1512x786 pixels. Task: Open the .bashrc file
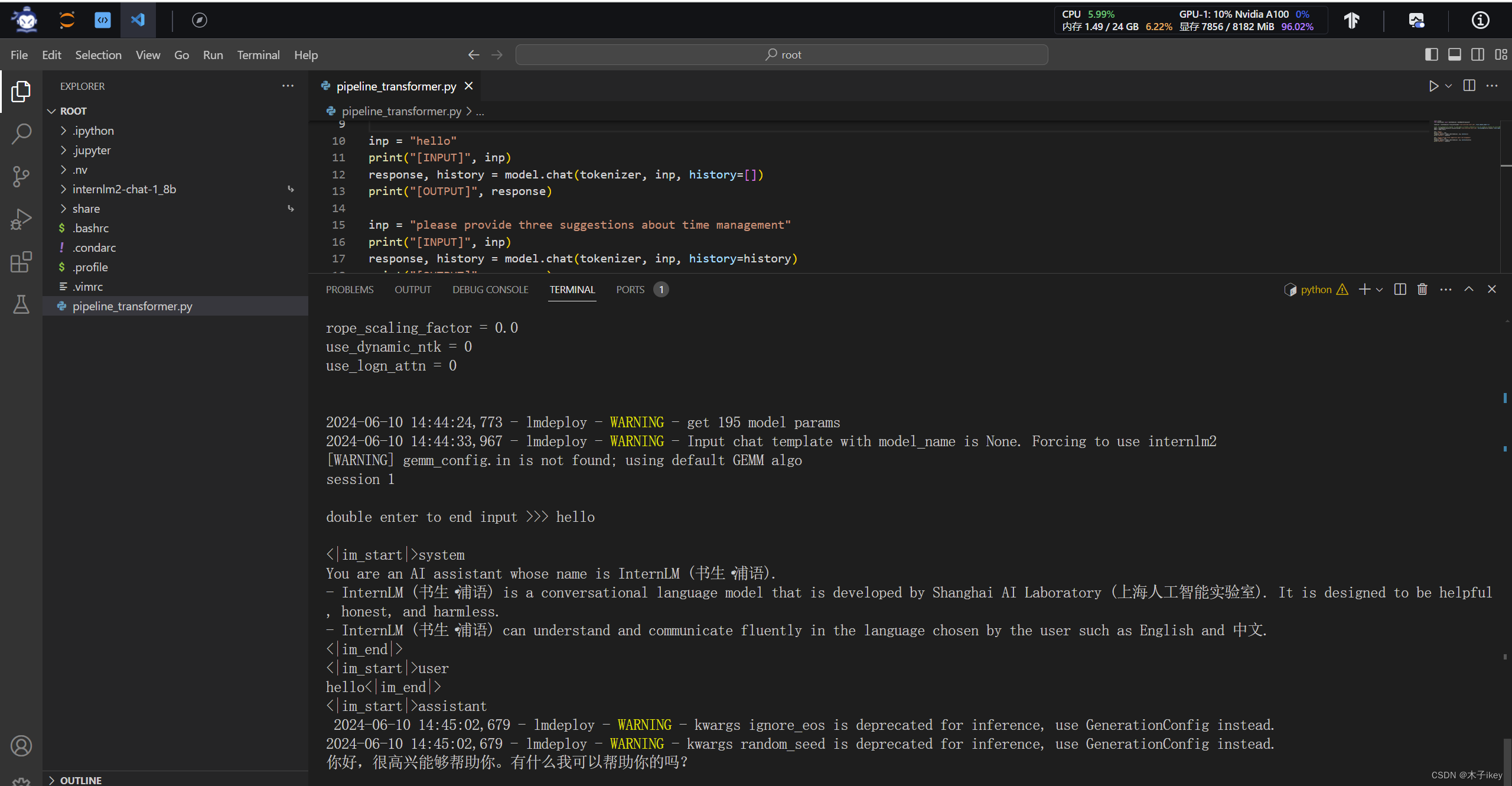point(90,228)
